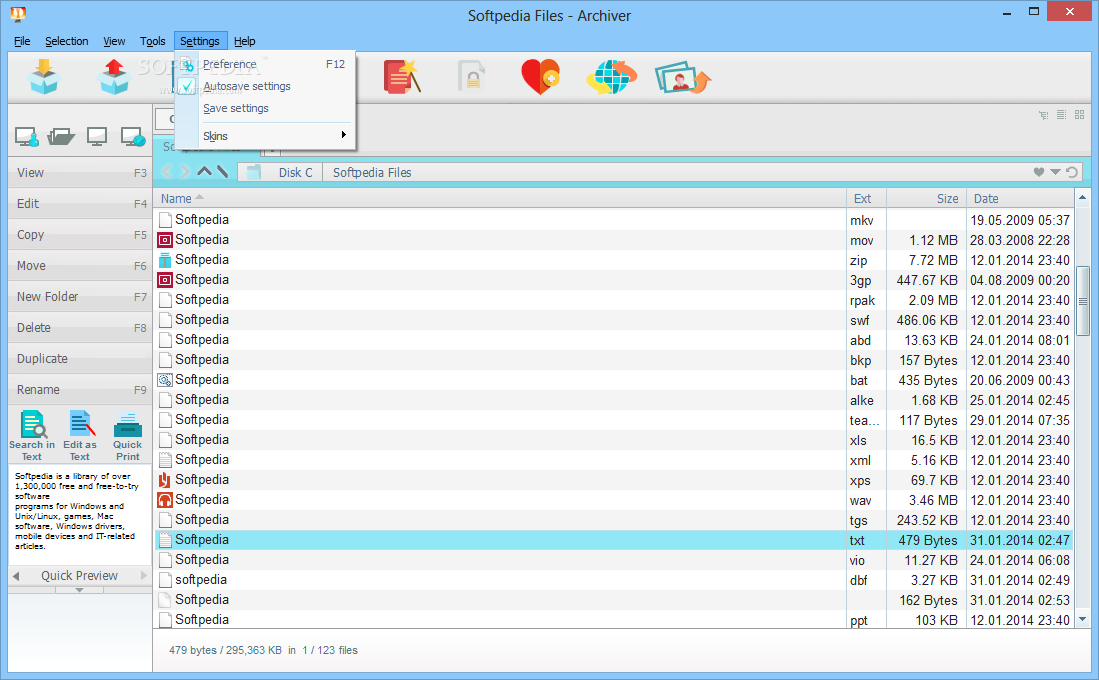Select the lowercase softpedia dbf file row
The width and height of the screenshot is (1099, 680).
[613, 580]
